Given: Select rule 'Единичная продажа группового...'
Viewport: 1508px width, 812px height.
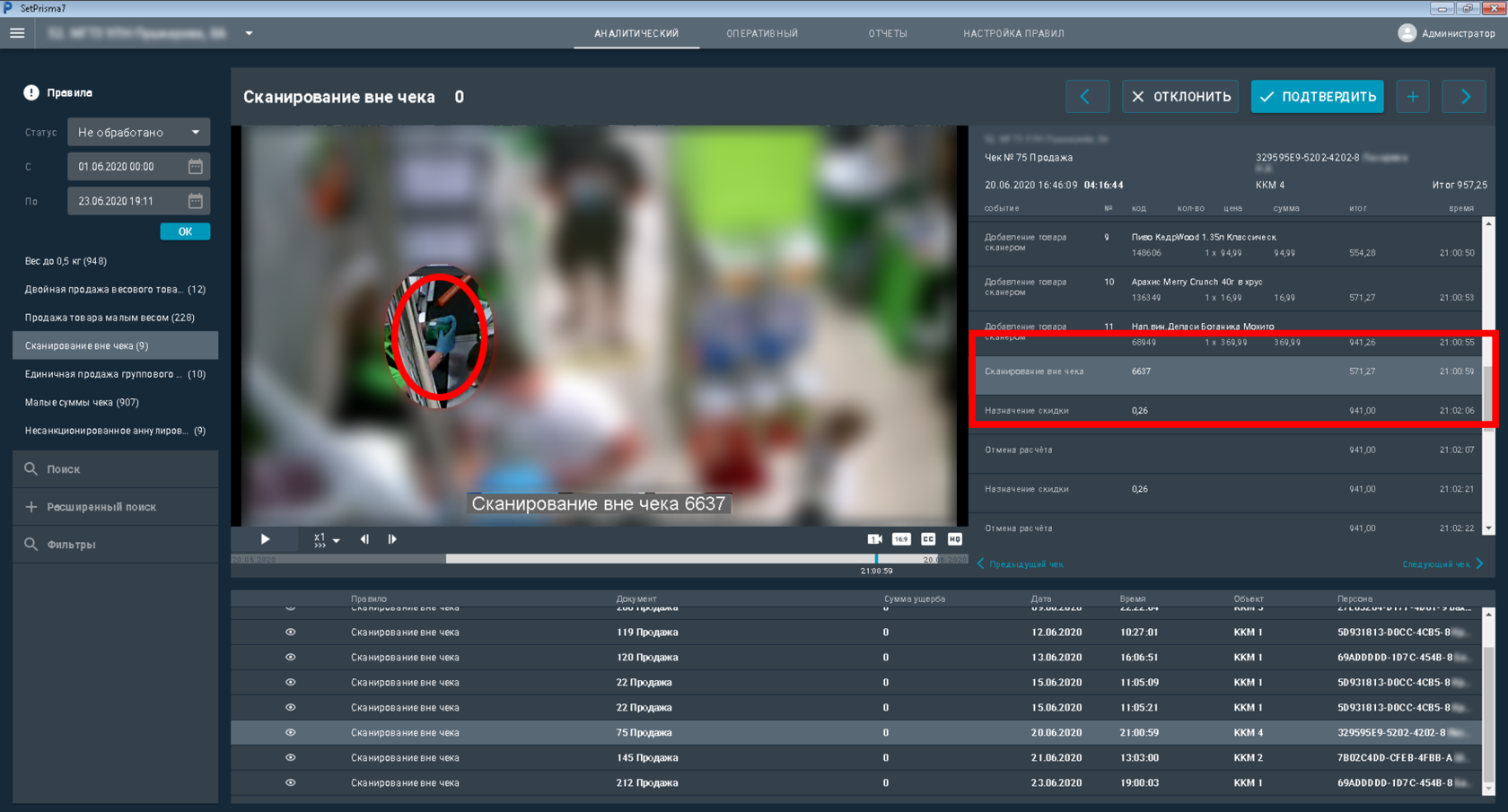Looking at the screenshot, I should [115, 374].
